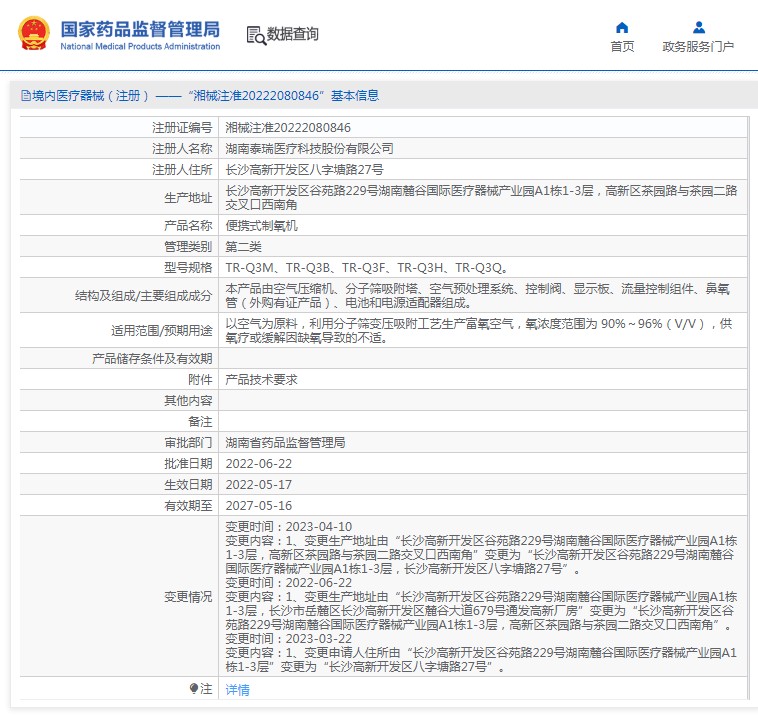The image size is (758, 718).
Task: Click the 附件 label
Action: [200, 380]
